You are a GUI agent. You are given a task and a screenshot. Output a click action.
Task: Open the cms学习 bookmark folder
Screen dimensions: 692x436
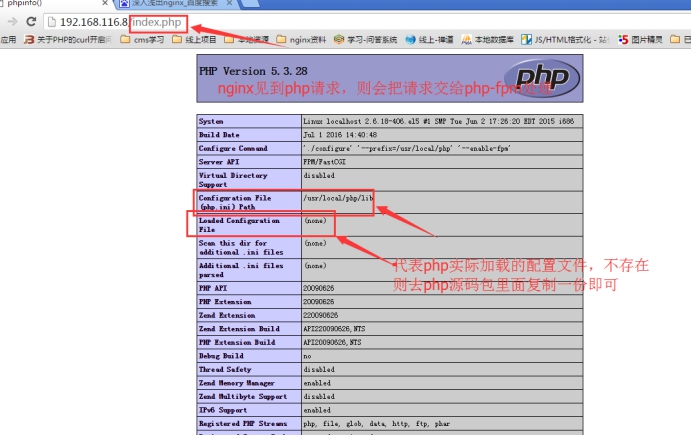click(142, 40)
